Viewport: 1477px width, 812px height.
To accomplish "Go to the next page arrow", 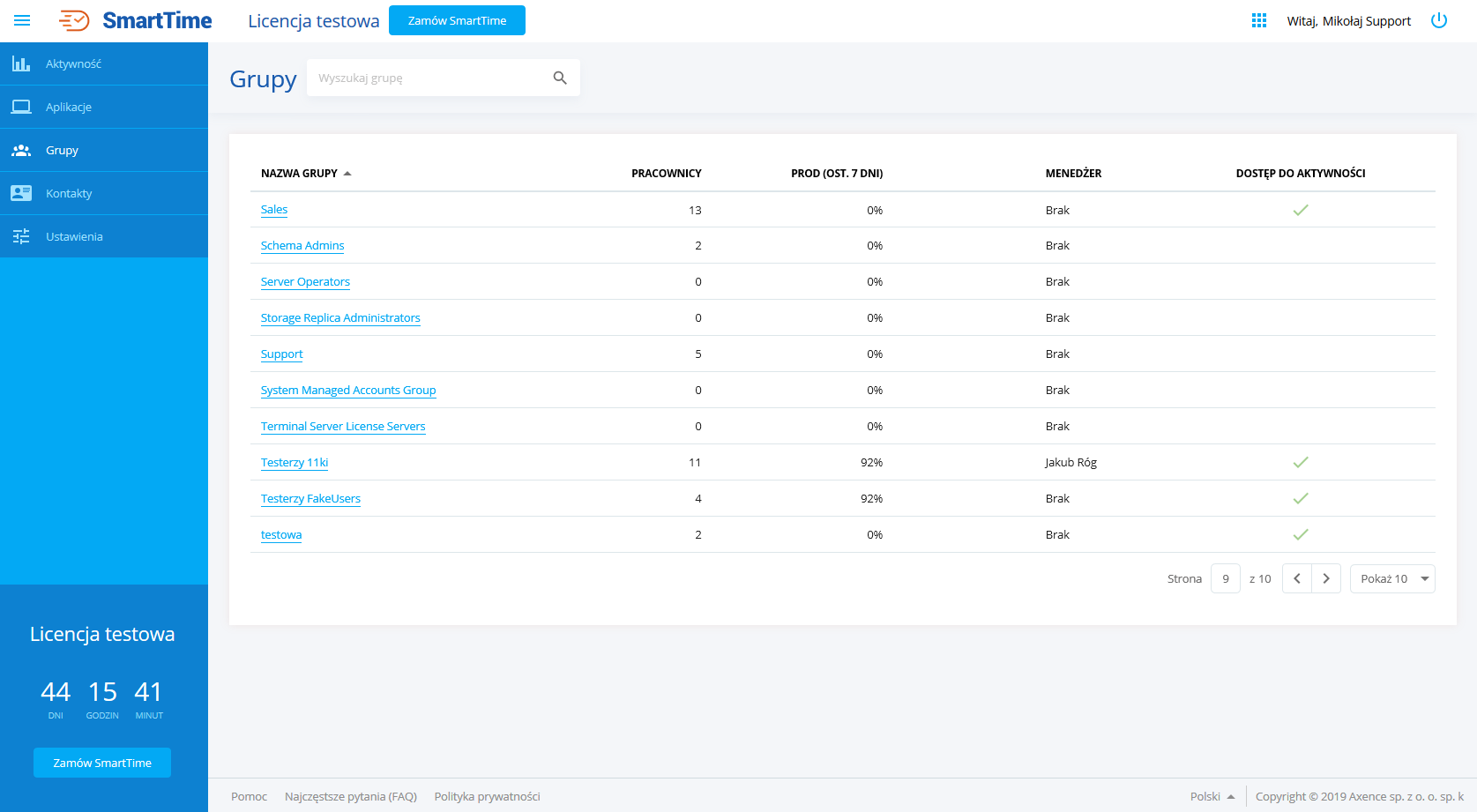I will [1325, 578].
